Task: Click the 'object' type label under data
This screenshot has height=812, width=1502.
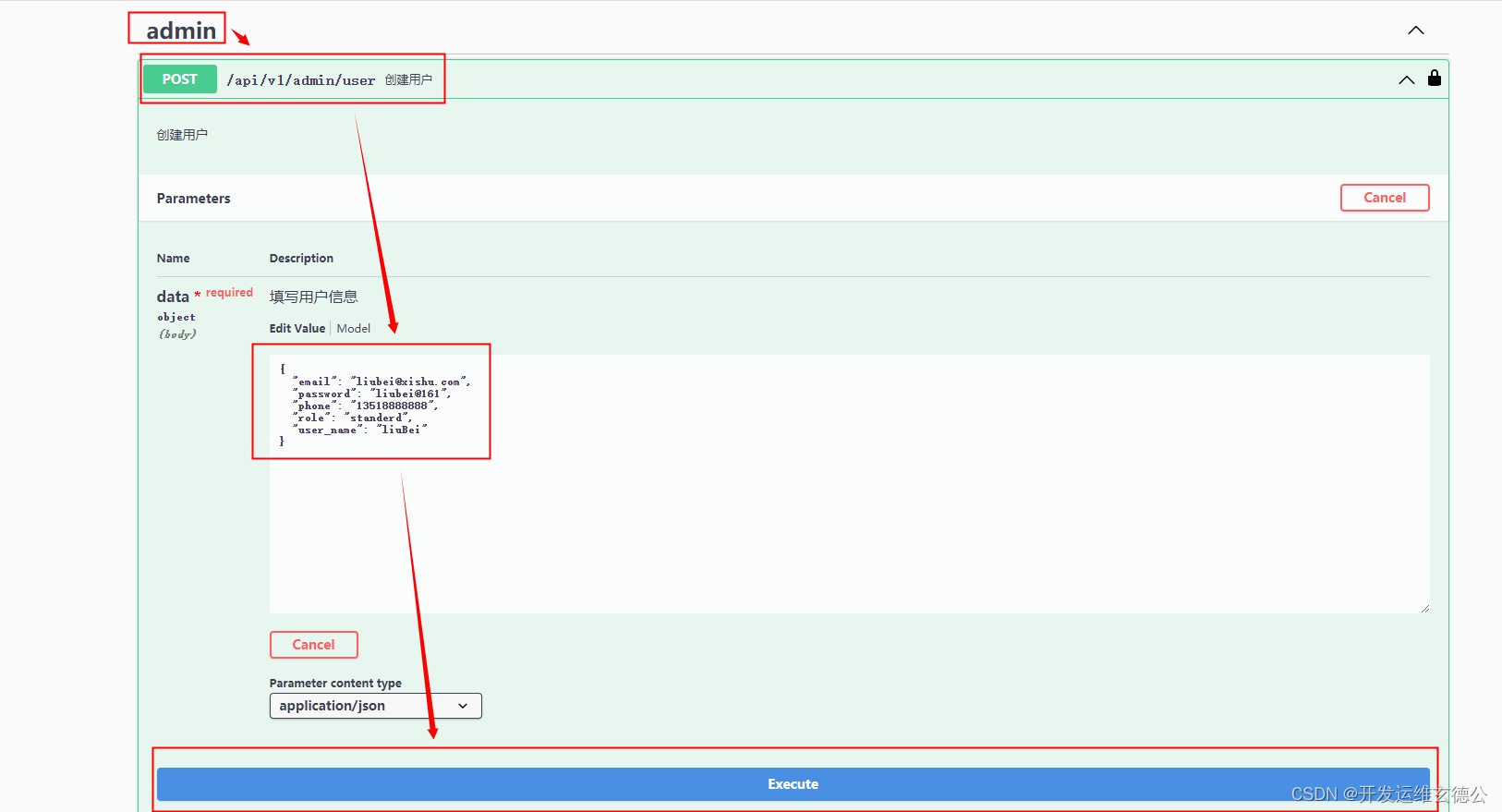Action: pyautogui.click(x=176, y=317)
